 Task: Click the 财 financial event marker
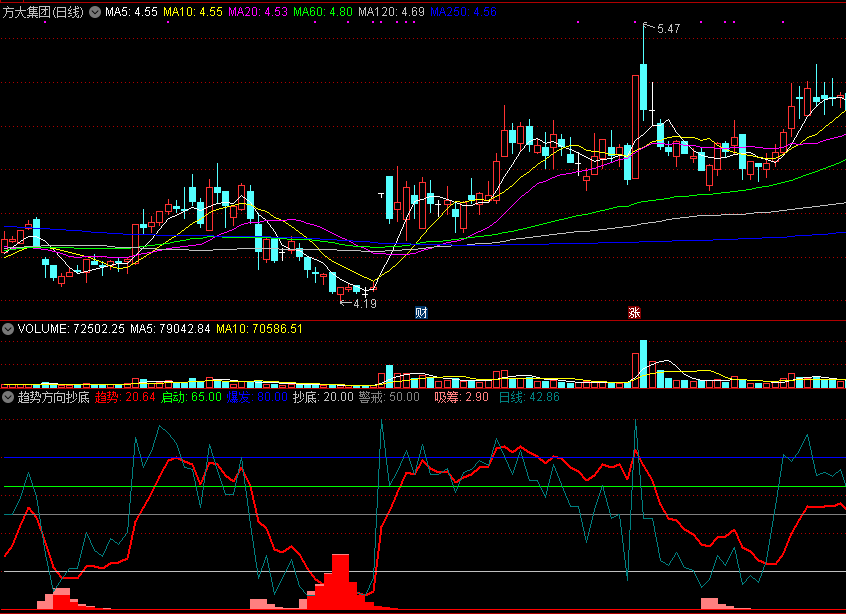click(421, 312)
